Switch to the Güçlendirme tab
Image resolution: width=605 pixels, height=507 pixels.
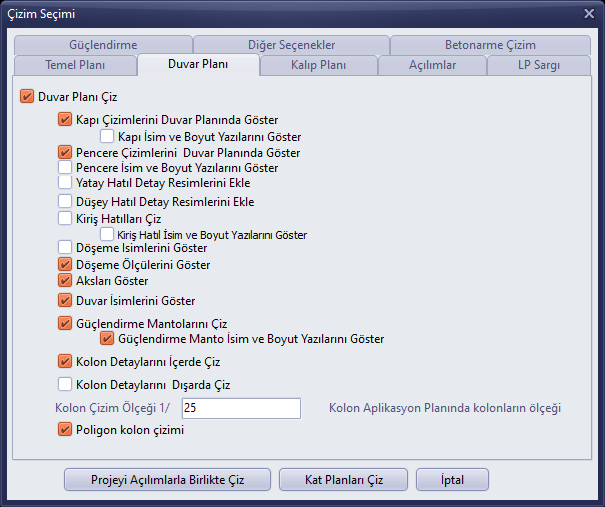point(103,45)
